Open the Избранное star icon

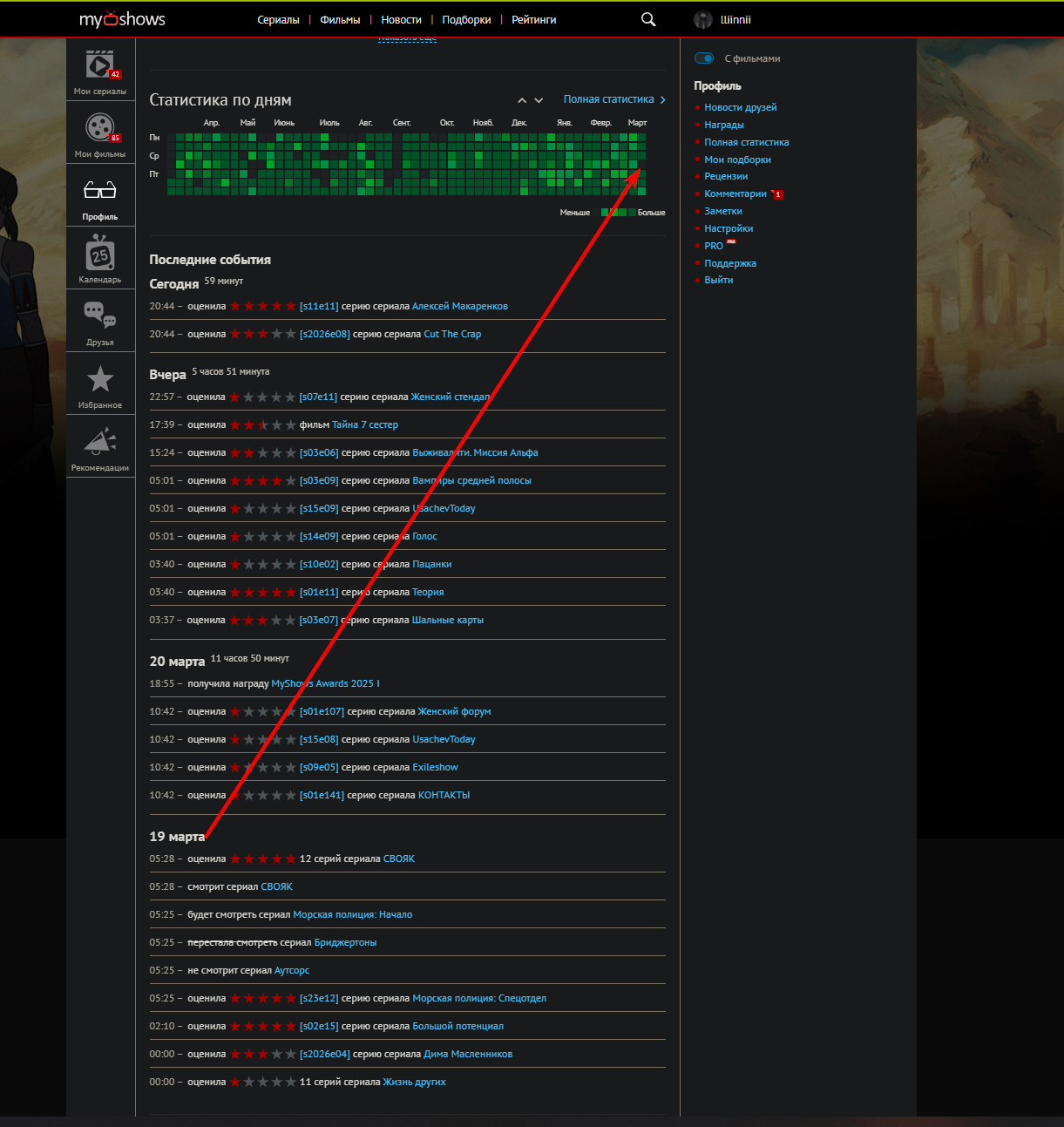[100, 379]
